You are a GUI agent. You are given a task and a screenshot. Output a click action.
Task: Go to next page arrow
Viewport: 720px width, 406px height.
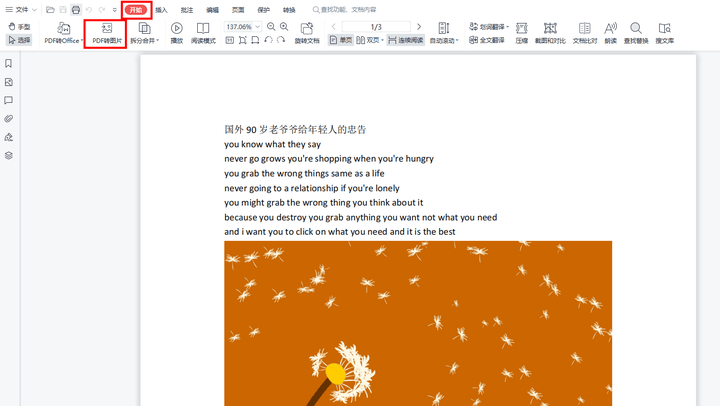[419, 26]
